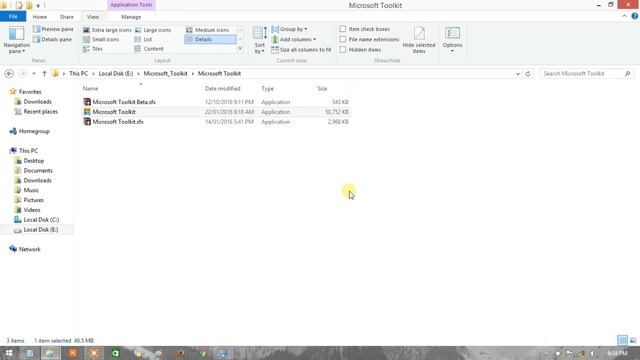Viewport: 640px width, 360px height.
Task: Open the recent locations dropdown arrow
Action: [34, 74]
